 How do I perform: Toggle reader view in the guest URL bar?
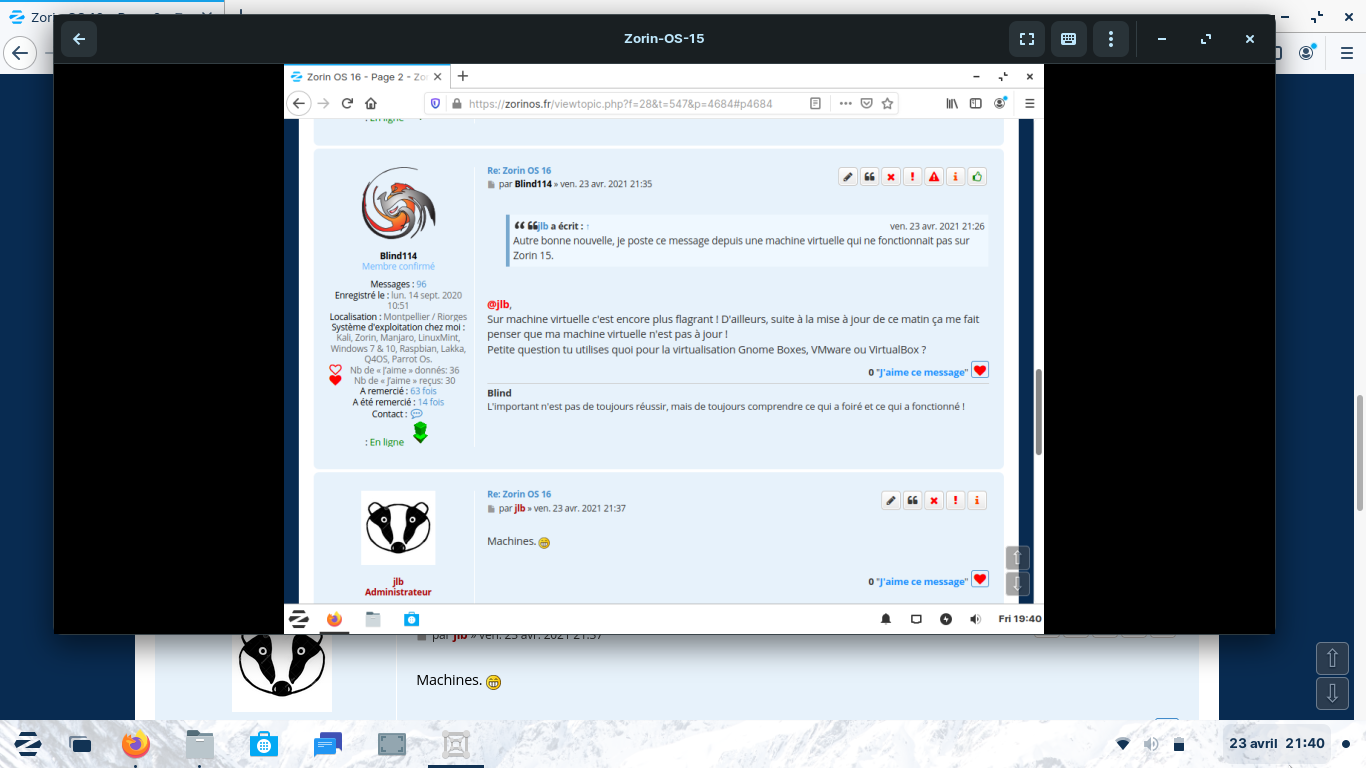816,103
